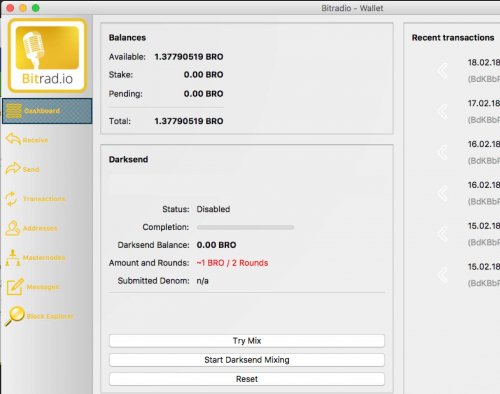Click the Recent transactions heading
500x394 pixels.
[453, 38]
